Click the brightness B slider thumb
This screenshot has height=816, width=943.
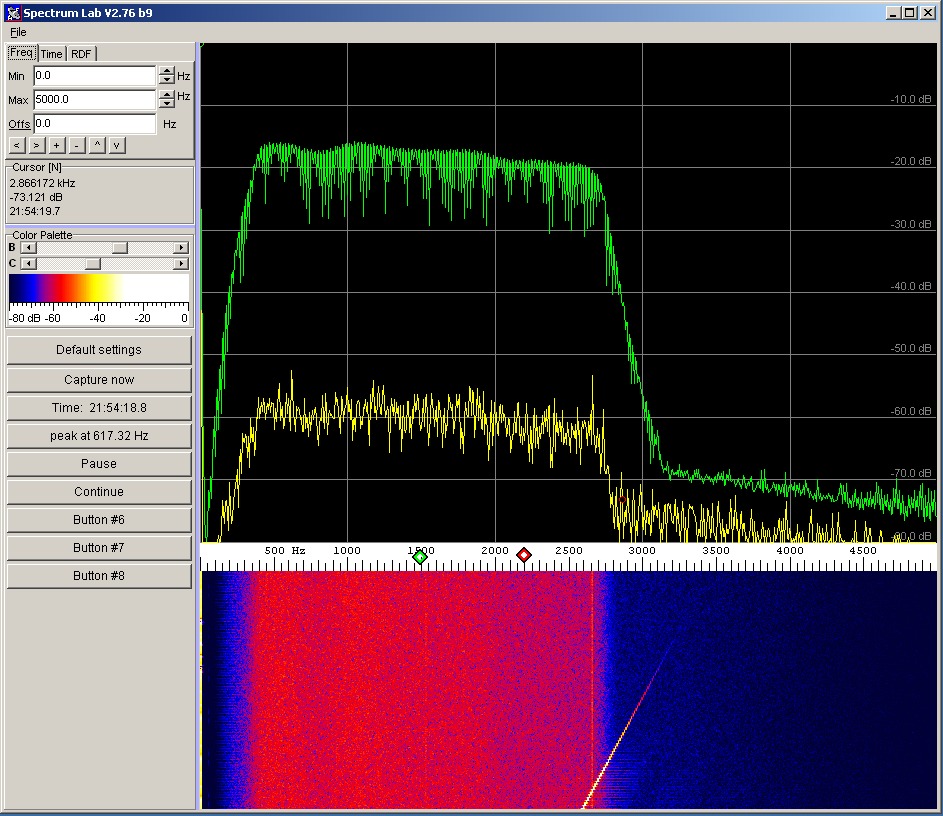pyautogui.click(x=119, y=247)
